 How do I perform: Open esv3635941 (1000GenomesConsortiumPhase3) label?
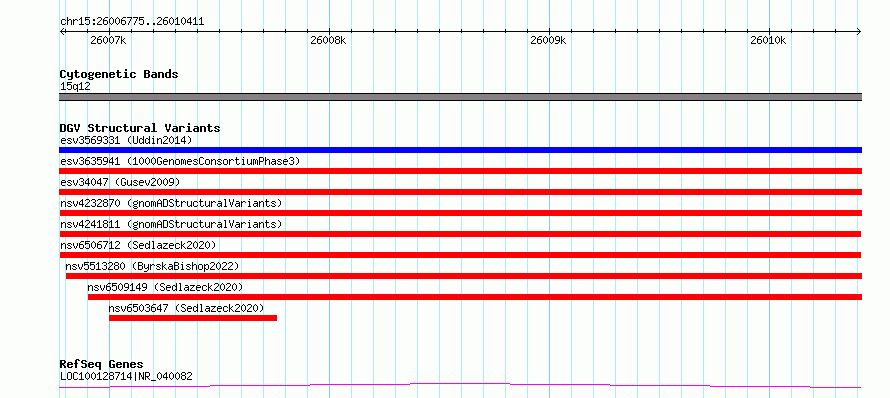point(180,161)
